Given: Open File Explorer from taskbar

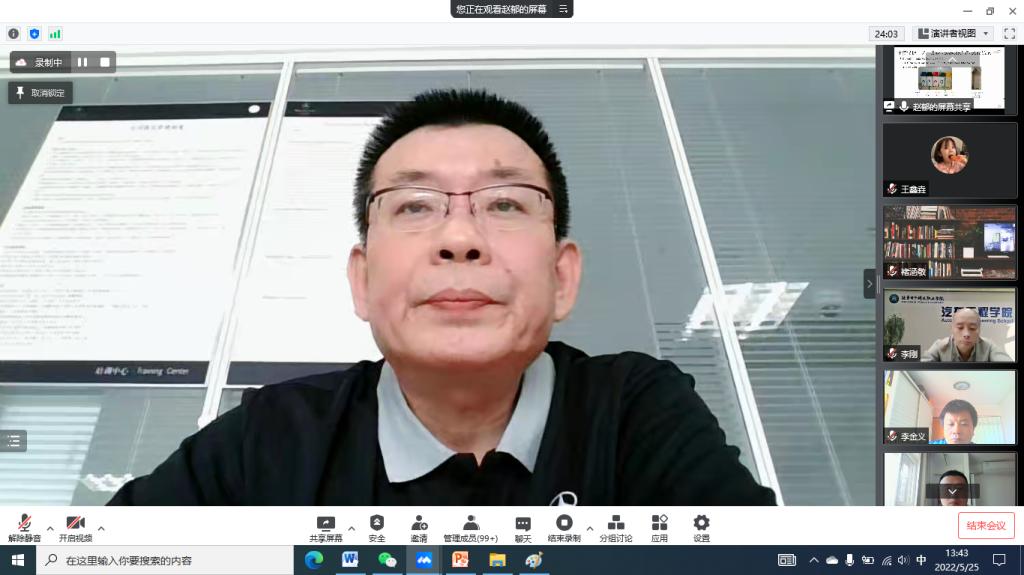Looking at the screenshot, I should tap(497, 560).
